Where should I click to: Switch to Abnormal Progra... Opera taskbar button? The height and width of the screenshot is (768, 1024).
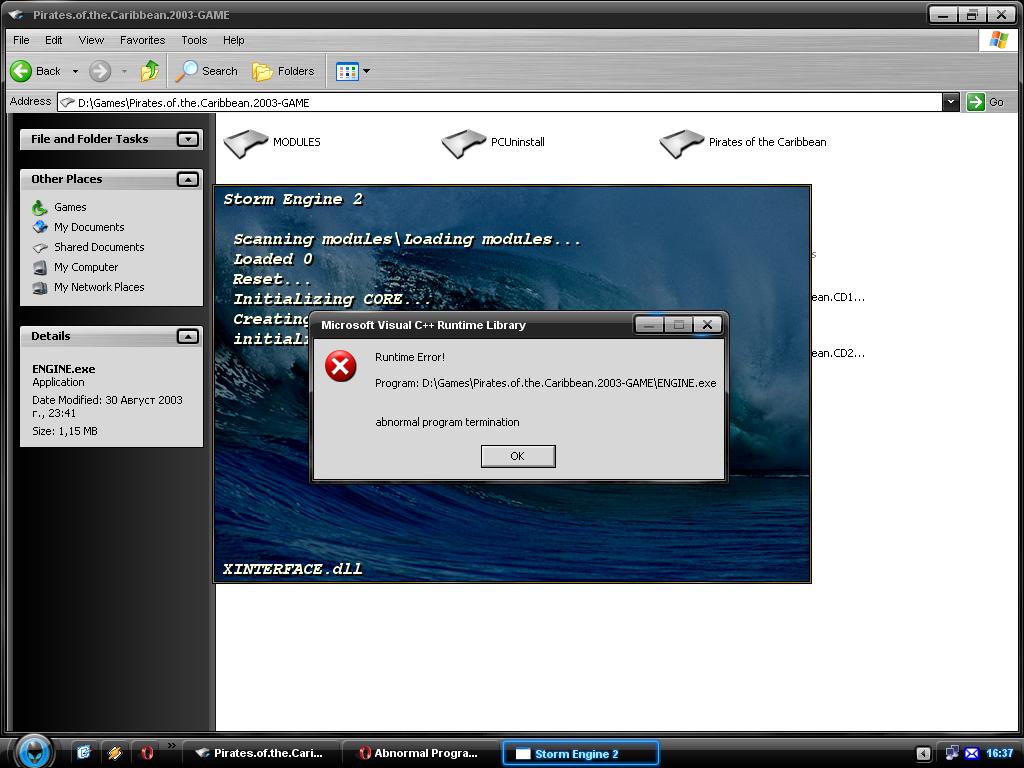[x=421, y=753]
